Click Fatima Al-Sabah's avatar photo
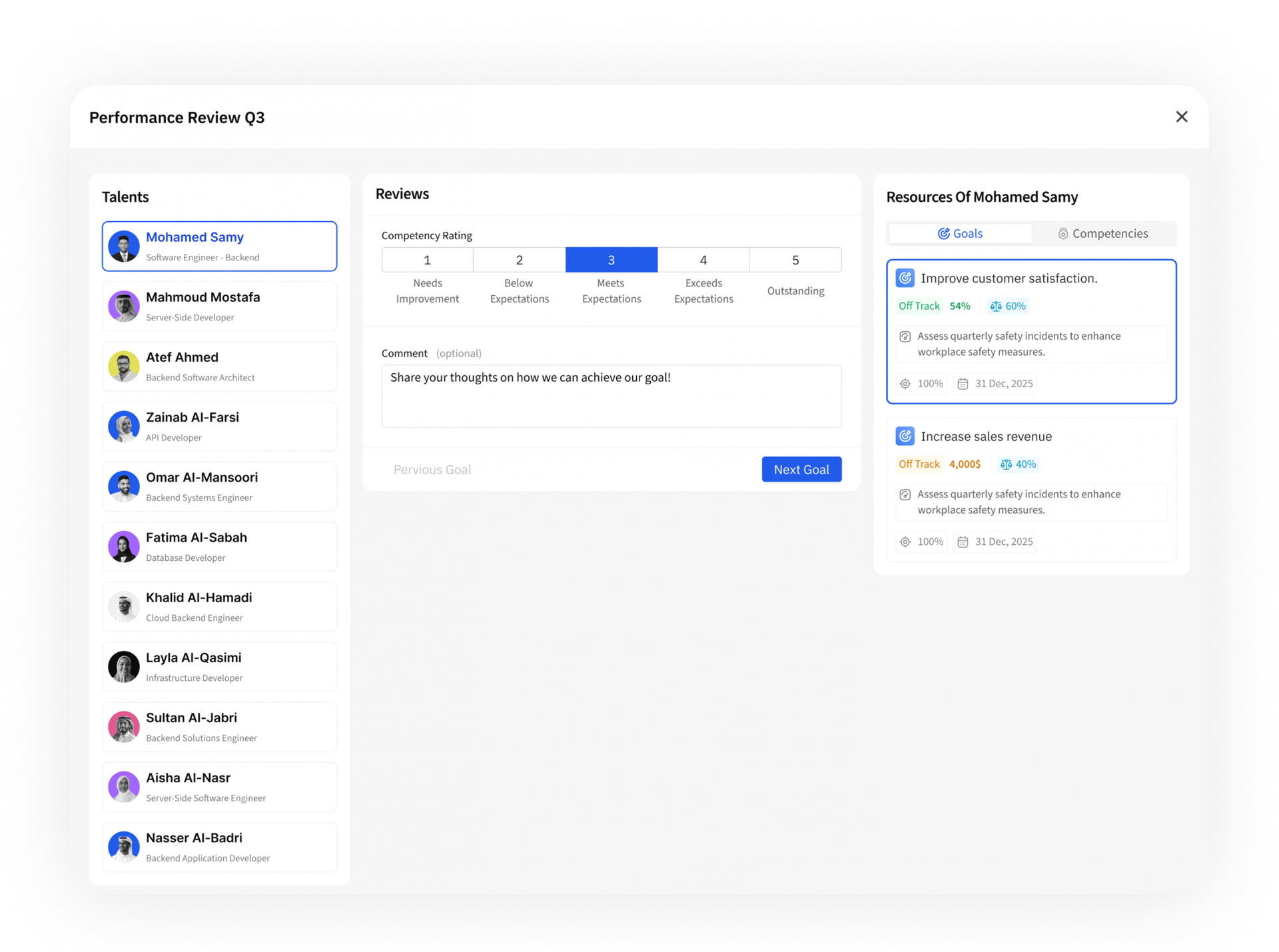This screenshot has height=952, width=1279. (124, 546)
